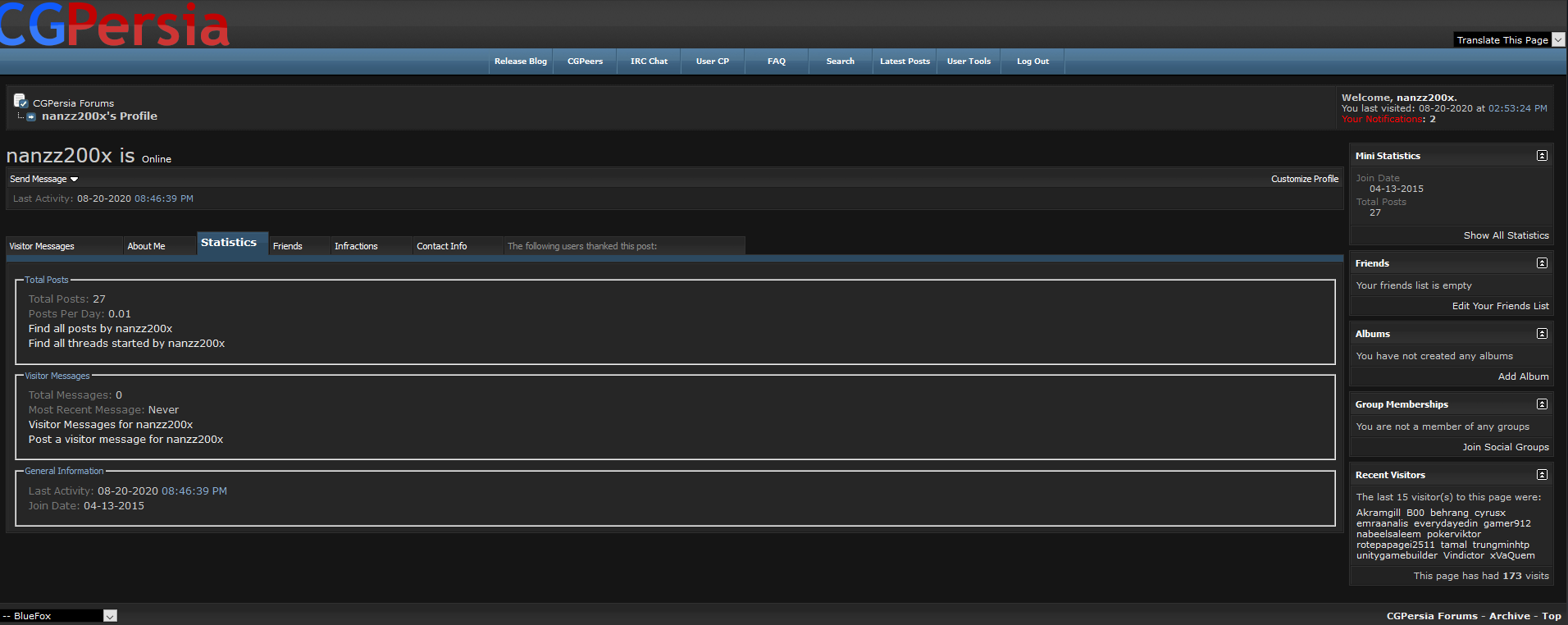Click Join Social Groups
Screen dimensions: 1568x625
[1505, 447]
